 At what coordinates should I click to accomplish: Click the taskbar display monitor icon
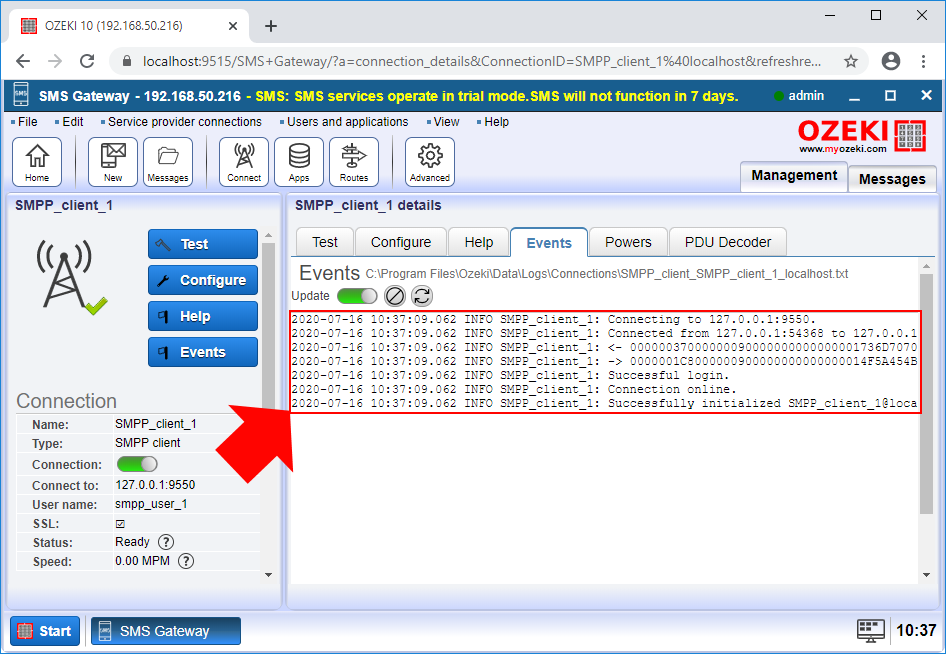click(x=871, y=631)
